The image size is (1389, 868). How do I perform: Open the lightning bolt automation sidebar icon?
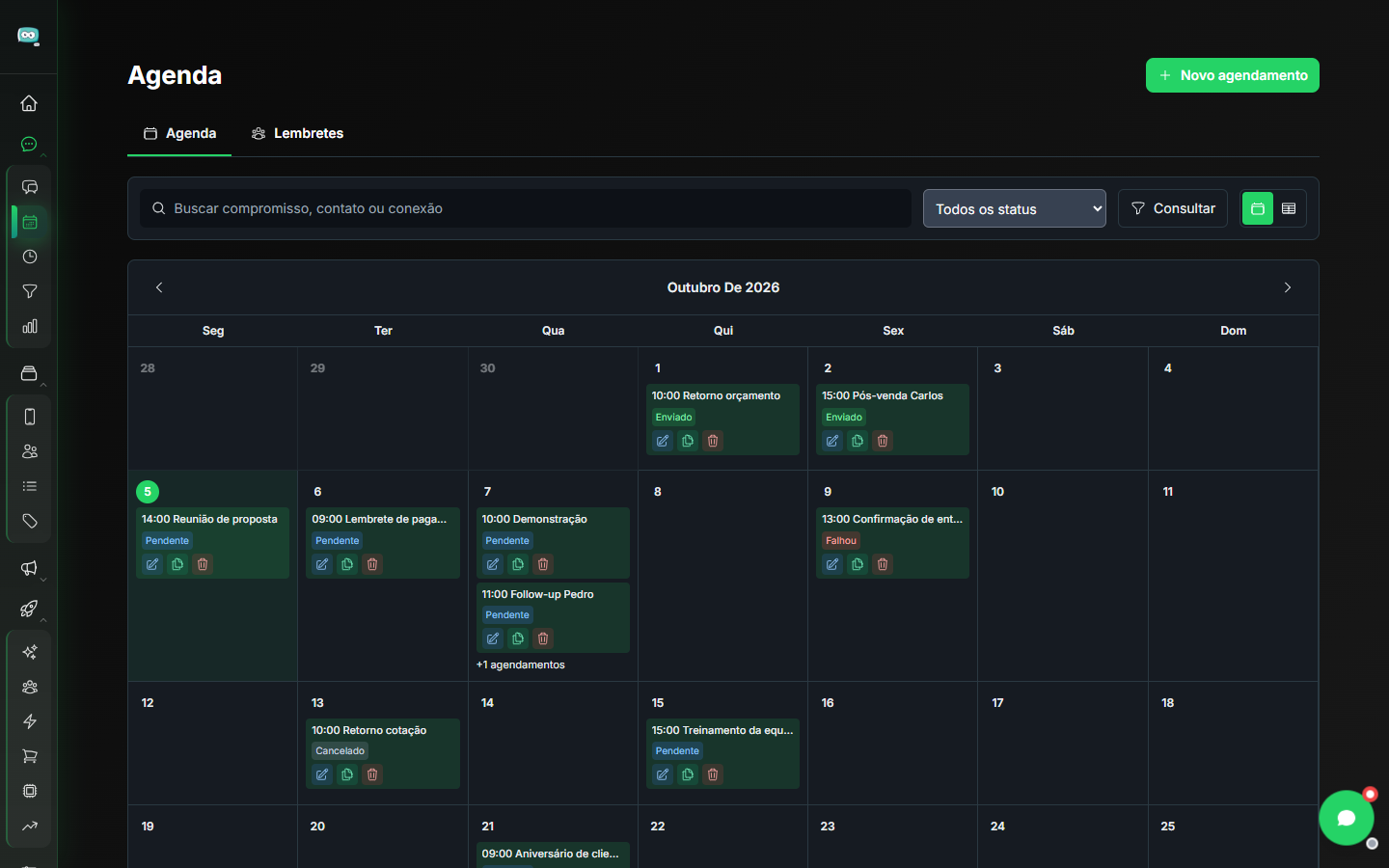pos(30,721)
